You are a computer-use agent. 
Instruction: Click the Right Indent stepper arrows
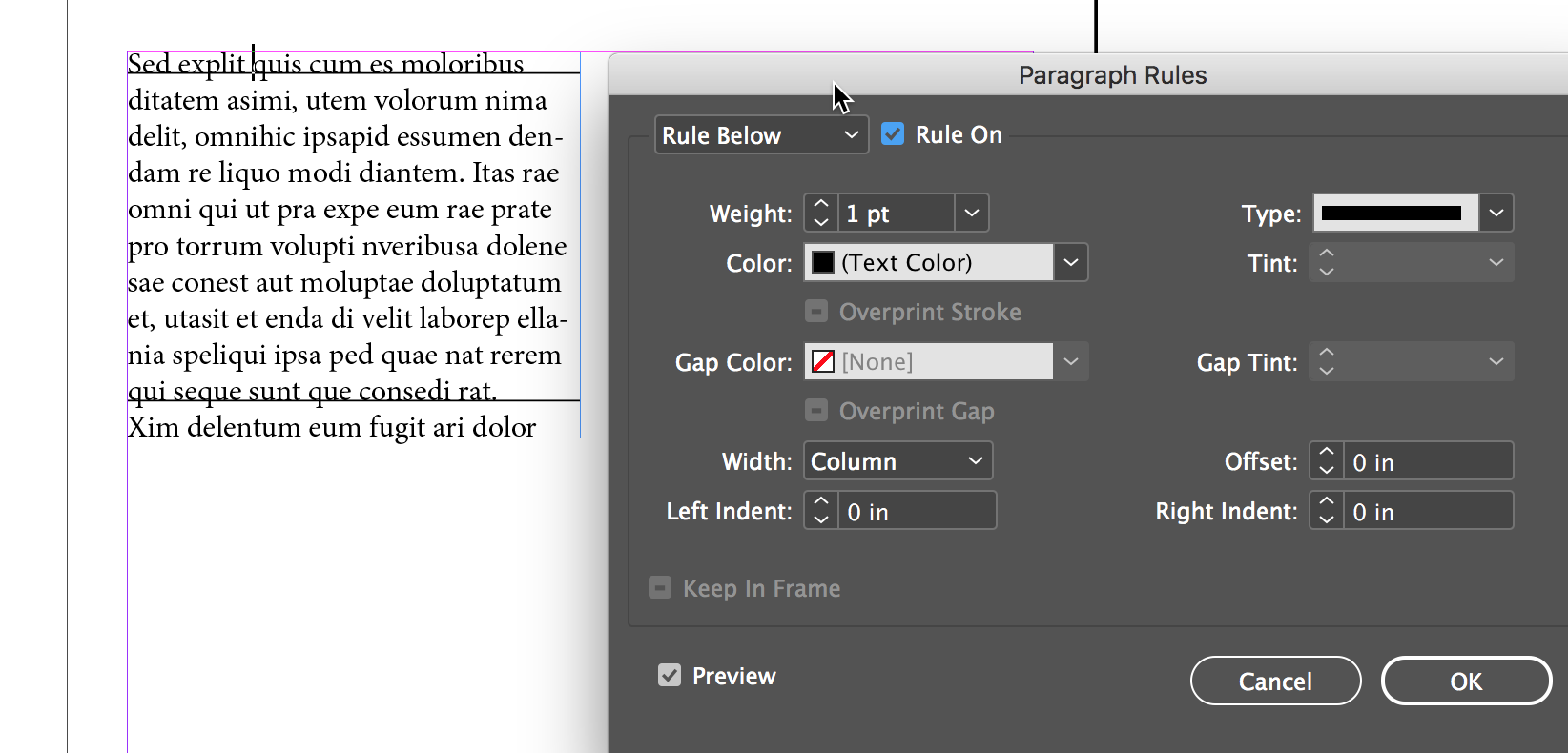[x=1326, y=512]
